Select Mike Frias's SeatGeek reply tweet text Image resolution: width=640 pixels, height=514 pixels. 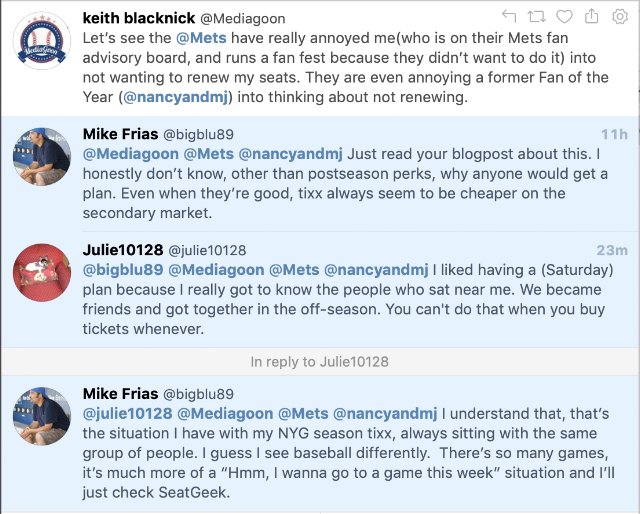350,453
